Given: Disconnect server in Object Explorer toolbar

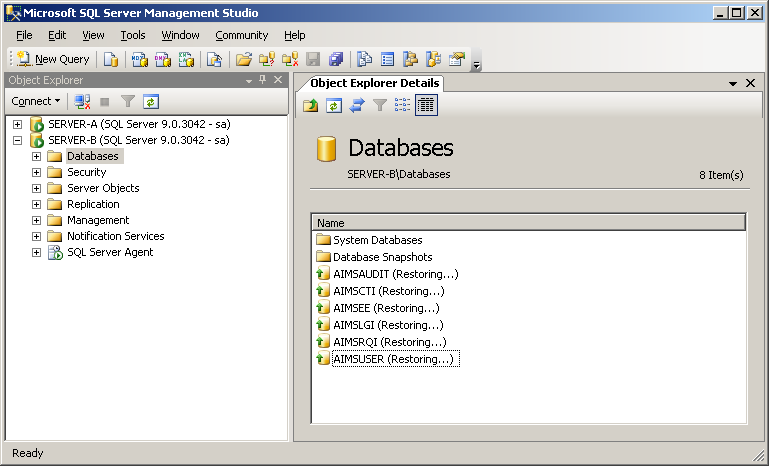Looking at the screenshot, I should [83, 101].
